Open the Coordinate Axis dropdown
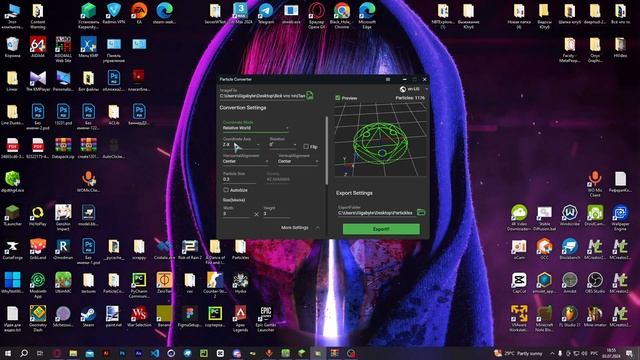The height and width of the screenshot is (360, 640). pyautogui.click(x=241, y=145)
